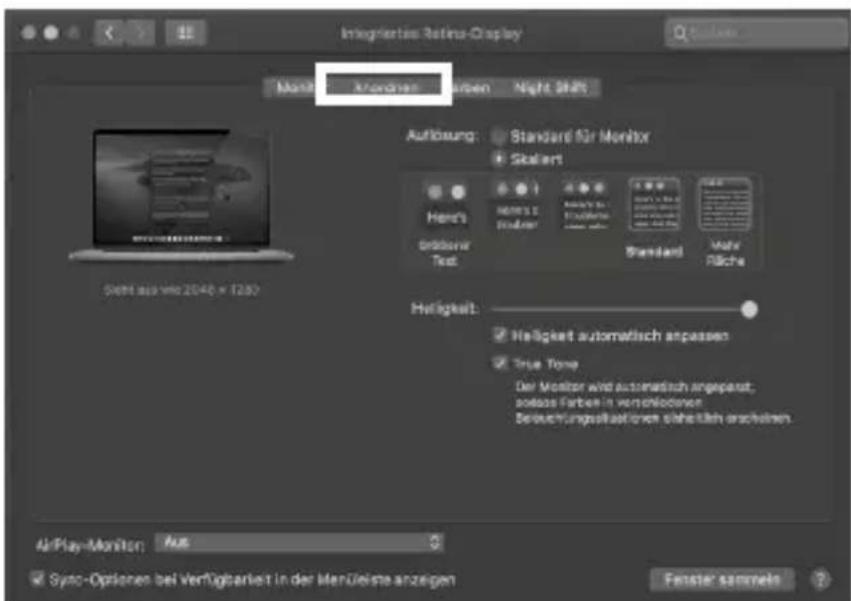Choose Skaliert resolution radio button
This screenshot has height=601, width=851.
498,159
